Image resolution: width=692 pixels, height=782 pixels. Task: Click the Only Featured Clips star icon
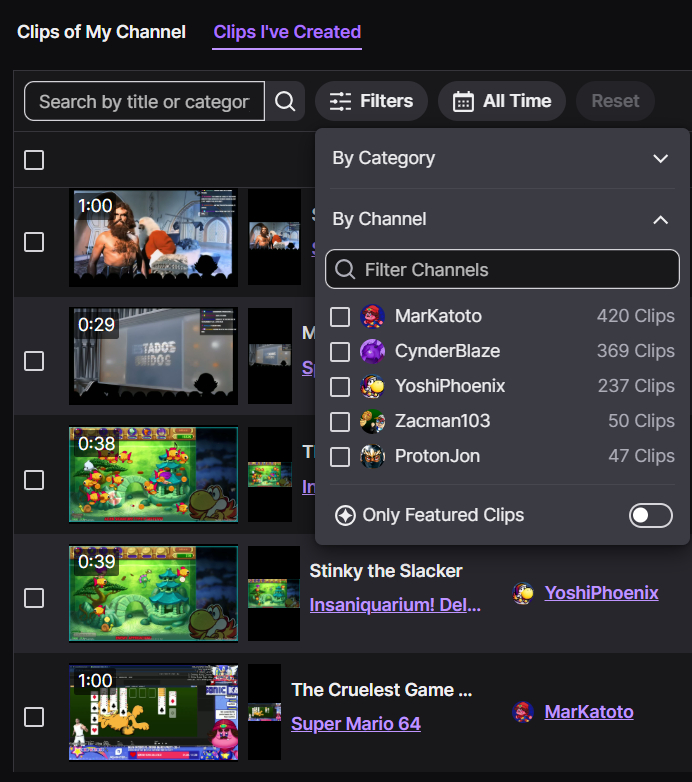pyautogui.click(x=345, y=515)
